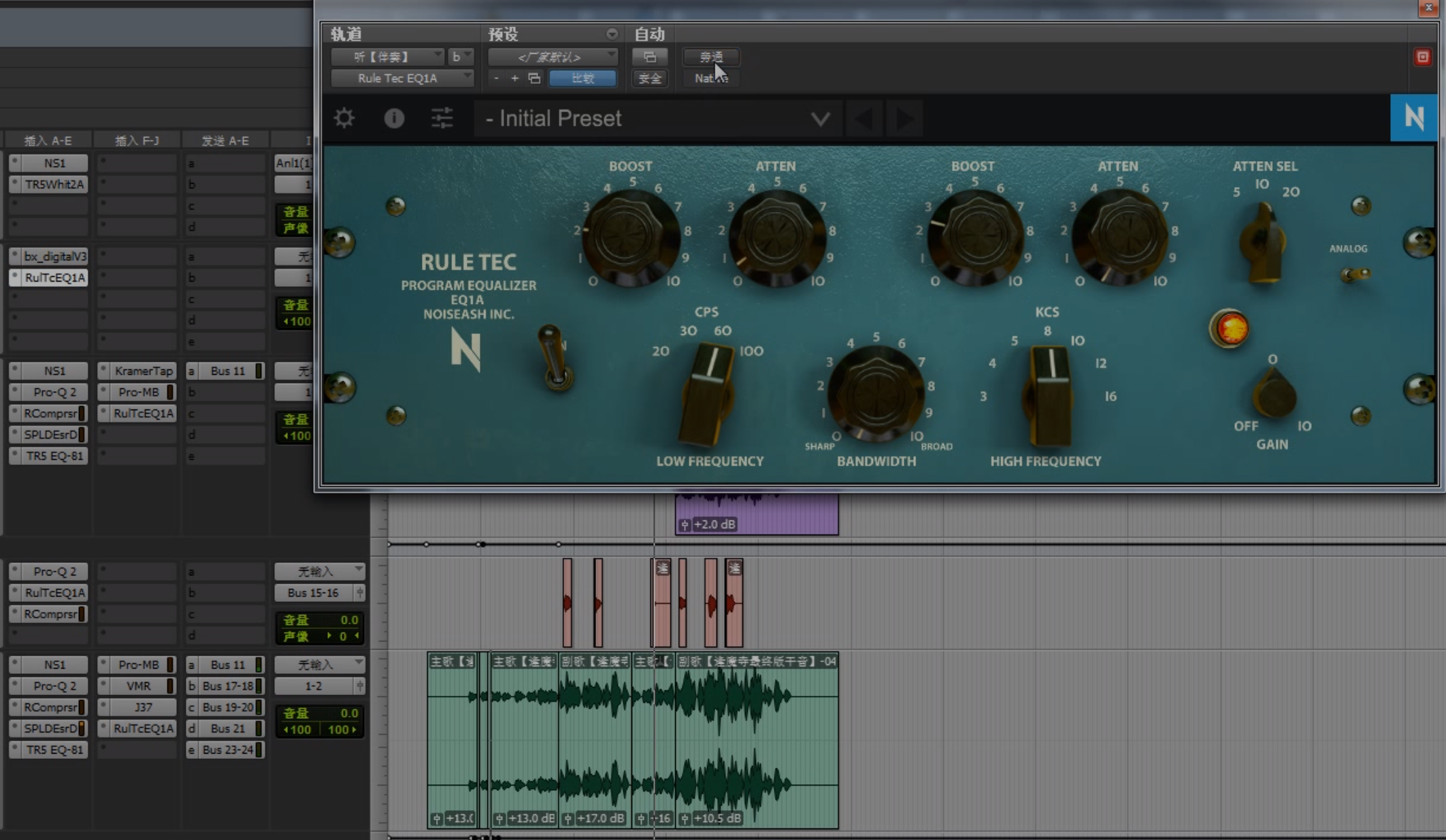Open plugin settings gear icon
The image size is (1446, 840).
click(x=344, y=118)
